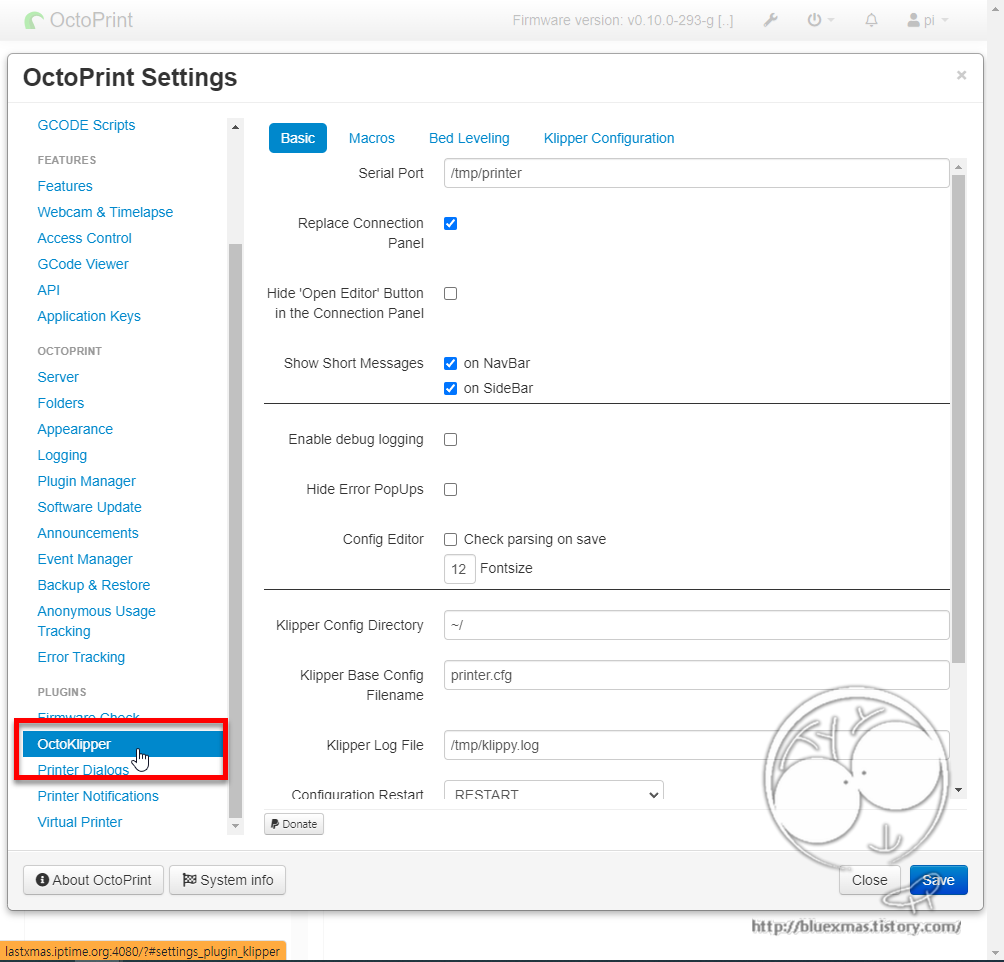Open Webcam & Timelapse settings

(105, 212)
